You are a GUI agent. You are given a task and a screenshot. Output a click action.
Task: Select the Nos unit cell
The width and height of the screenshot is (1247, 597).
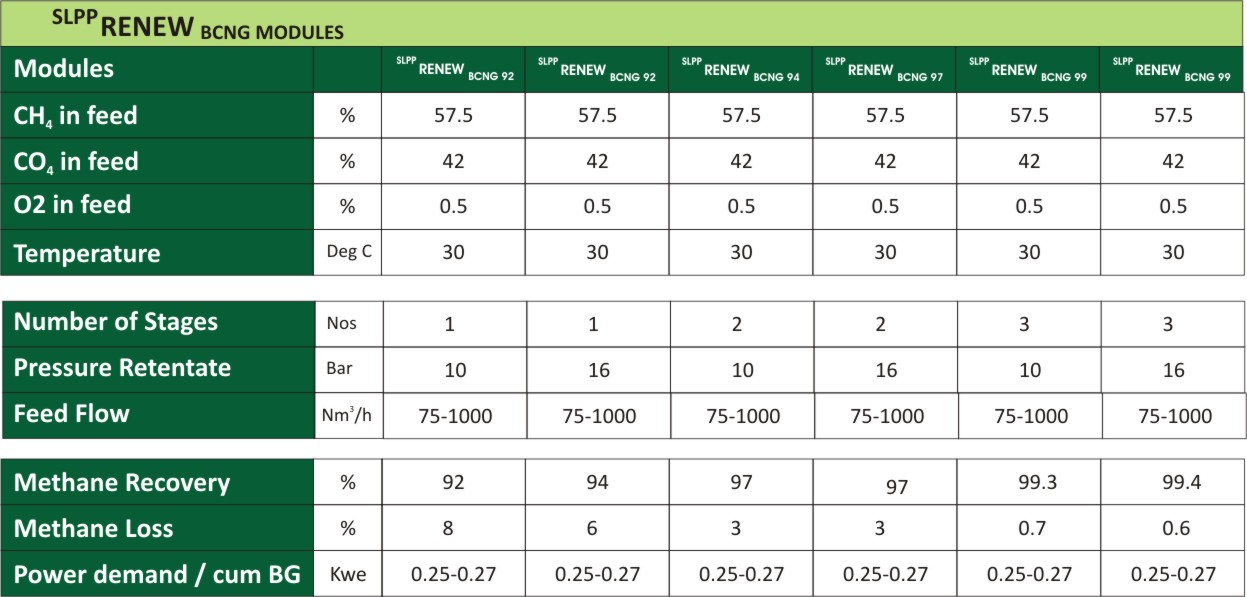click(341, 323)
